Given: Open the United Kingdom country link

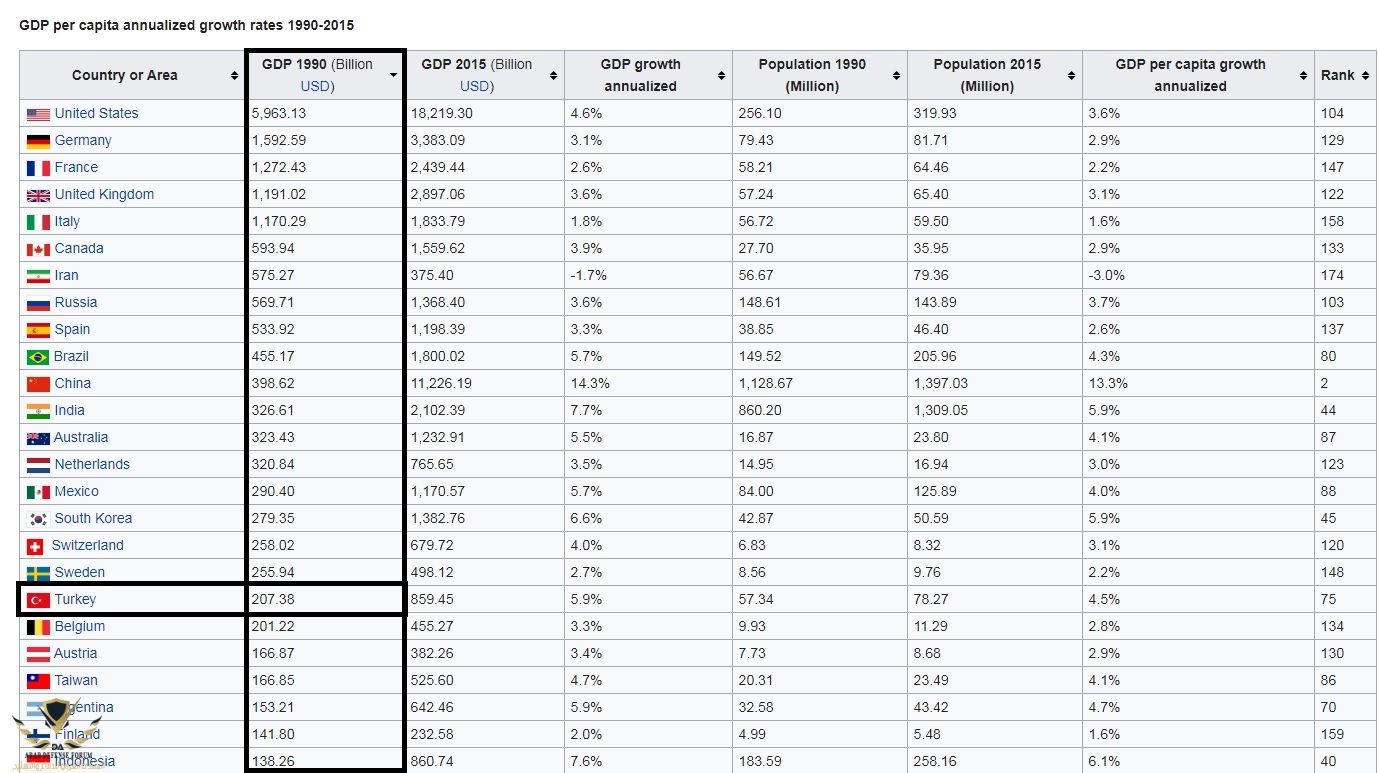Looking at the screenshot, I should (104, 195).
